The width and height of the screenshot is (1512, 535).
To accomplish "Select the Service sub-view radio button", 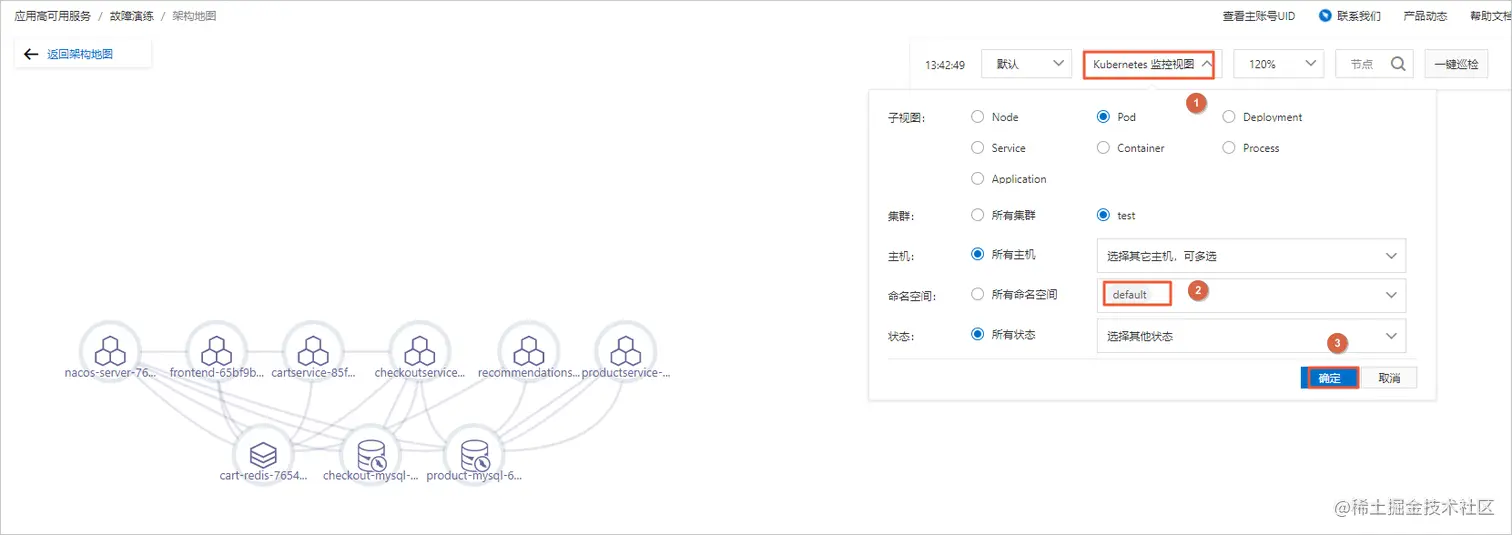I will (978, 147).
